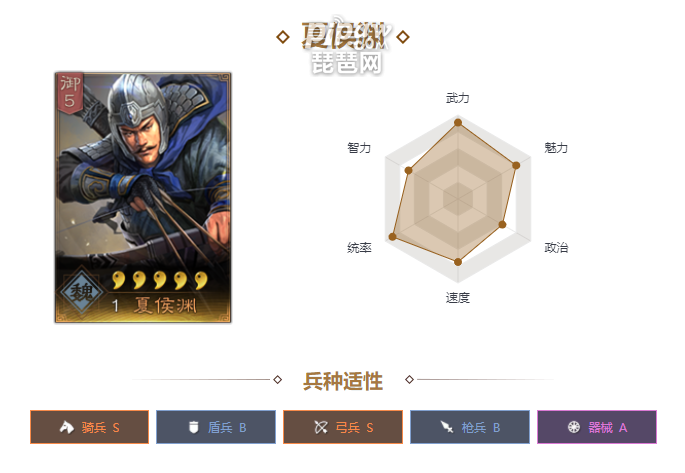Click the cavalry horse icon
Screen dimensions: 685x473
coord(66,427)
